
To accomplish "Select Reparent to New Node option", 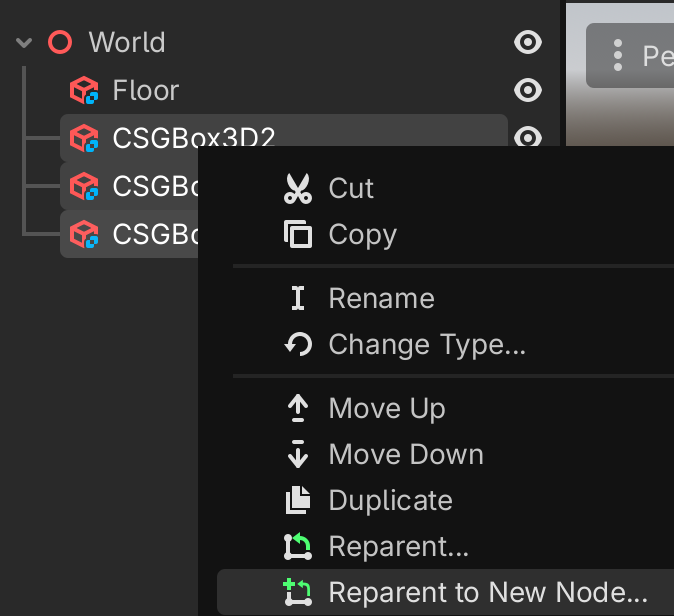I will (488, 592).
